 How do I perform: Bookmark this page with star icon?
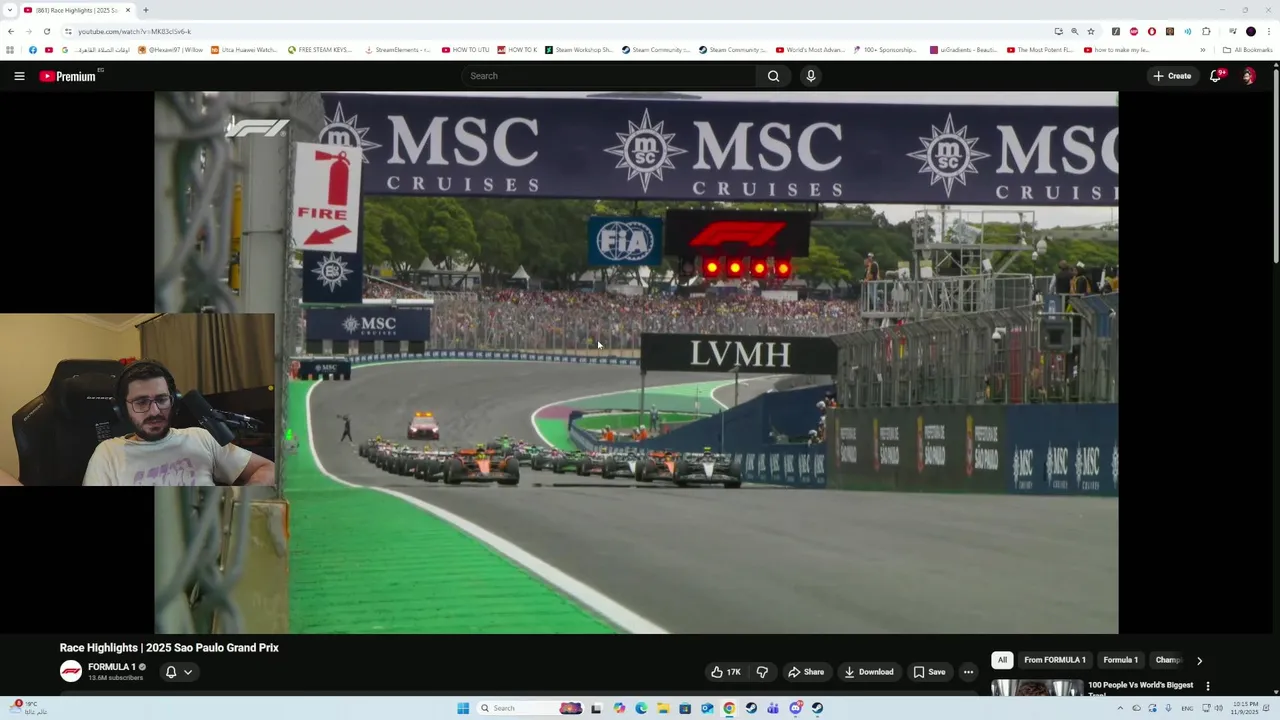point(1091,31)
